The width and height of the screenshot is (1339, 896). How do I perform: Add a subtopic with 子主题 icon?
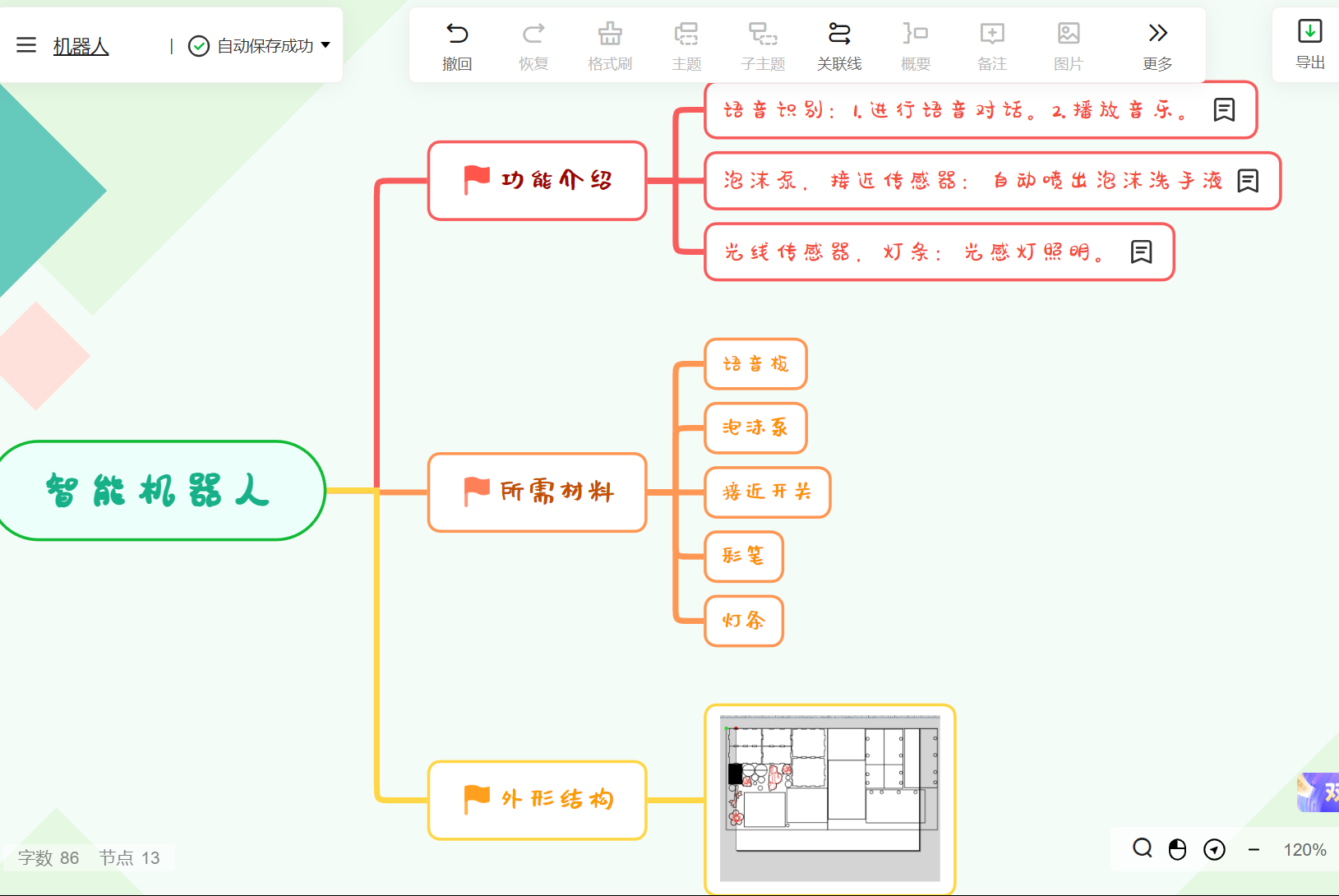[763, 34]
